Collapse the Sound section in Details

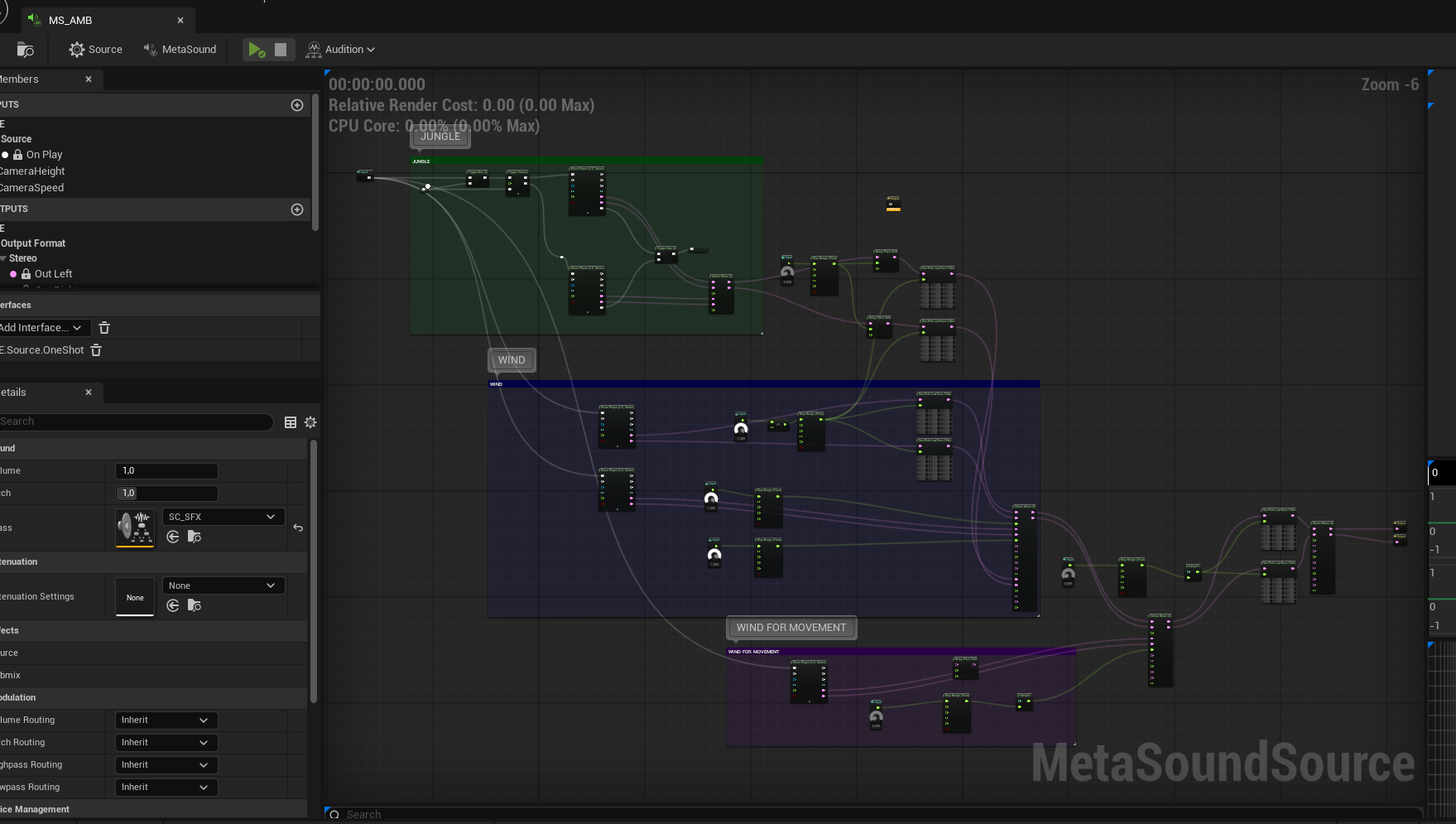click(153, 449)
